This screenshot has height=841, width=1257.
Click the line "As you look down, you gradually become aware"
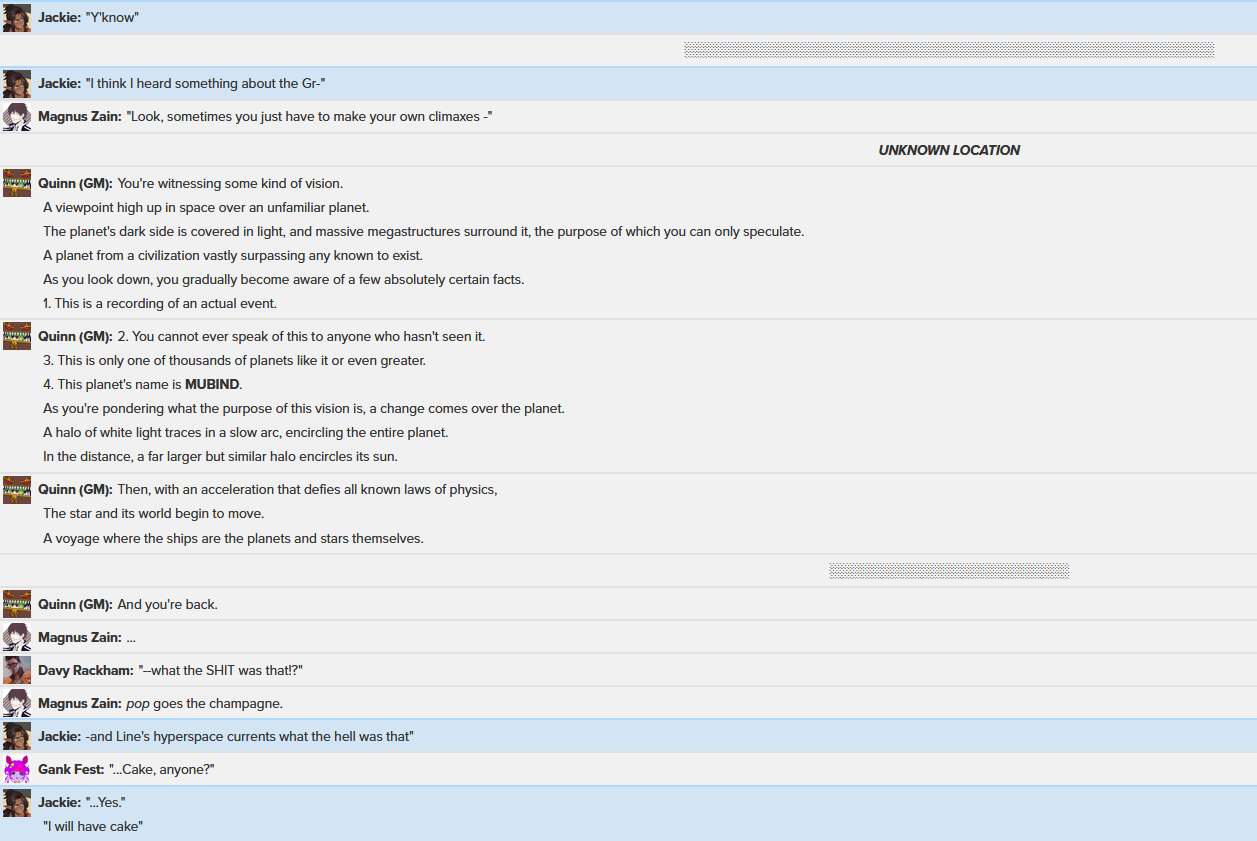[x=283, y=279]
